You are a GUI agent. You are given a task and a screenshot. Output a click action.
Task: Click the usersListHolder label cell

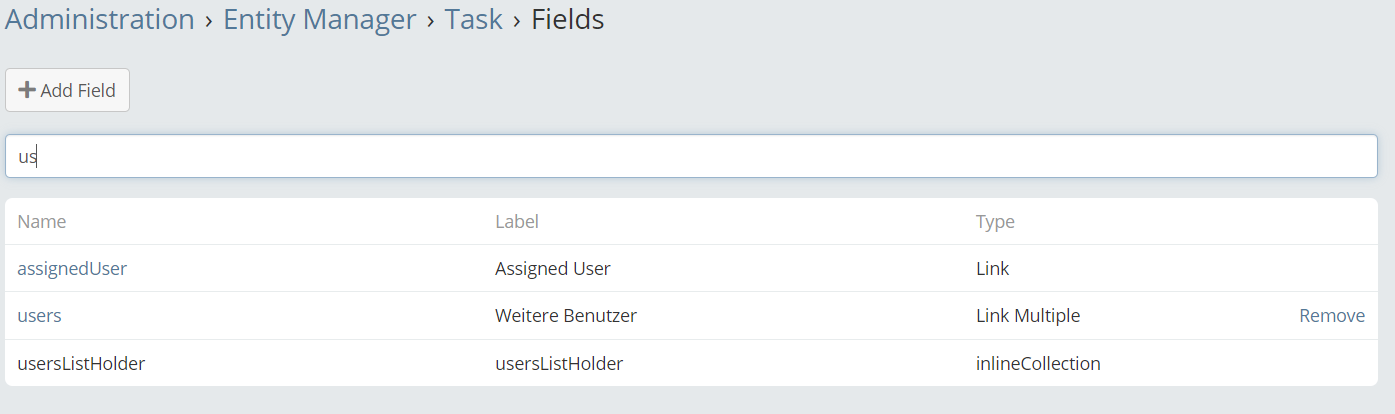point(559,363)
